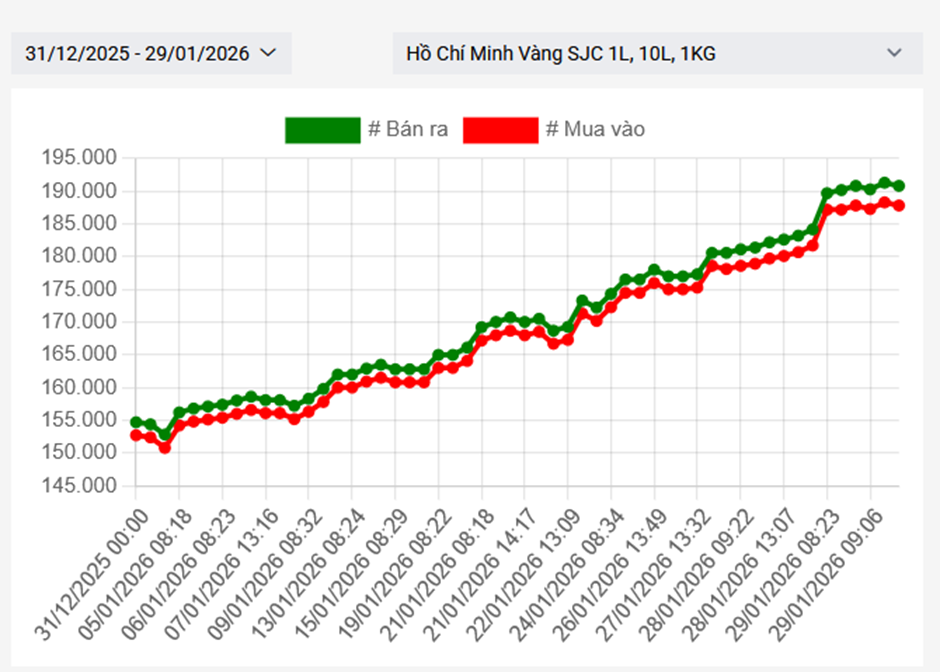Click the chevron arrow beside the date range

pyautogui.click(x=267, y=53)
